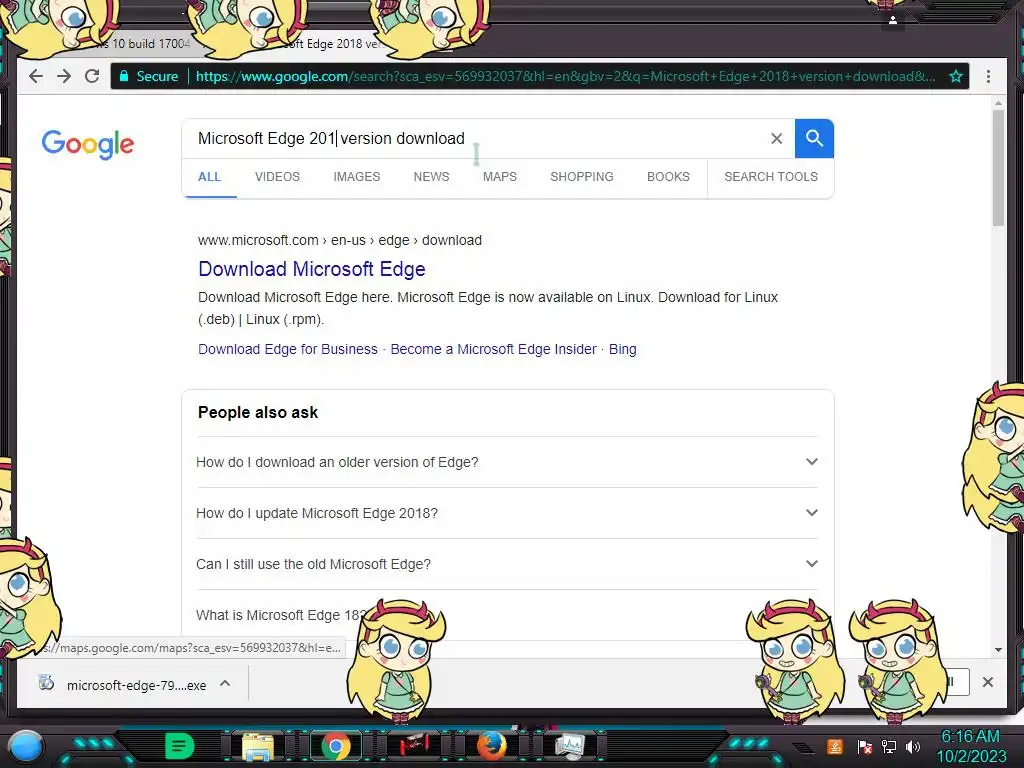
Task: Open the Download Microsoft Edge result
Action: click(x=312, y=269)
